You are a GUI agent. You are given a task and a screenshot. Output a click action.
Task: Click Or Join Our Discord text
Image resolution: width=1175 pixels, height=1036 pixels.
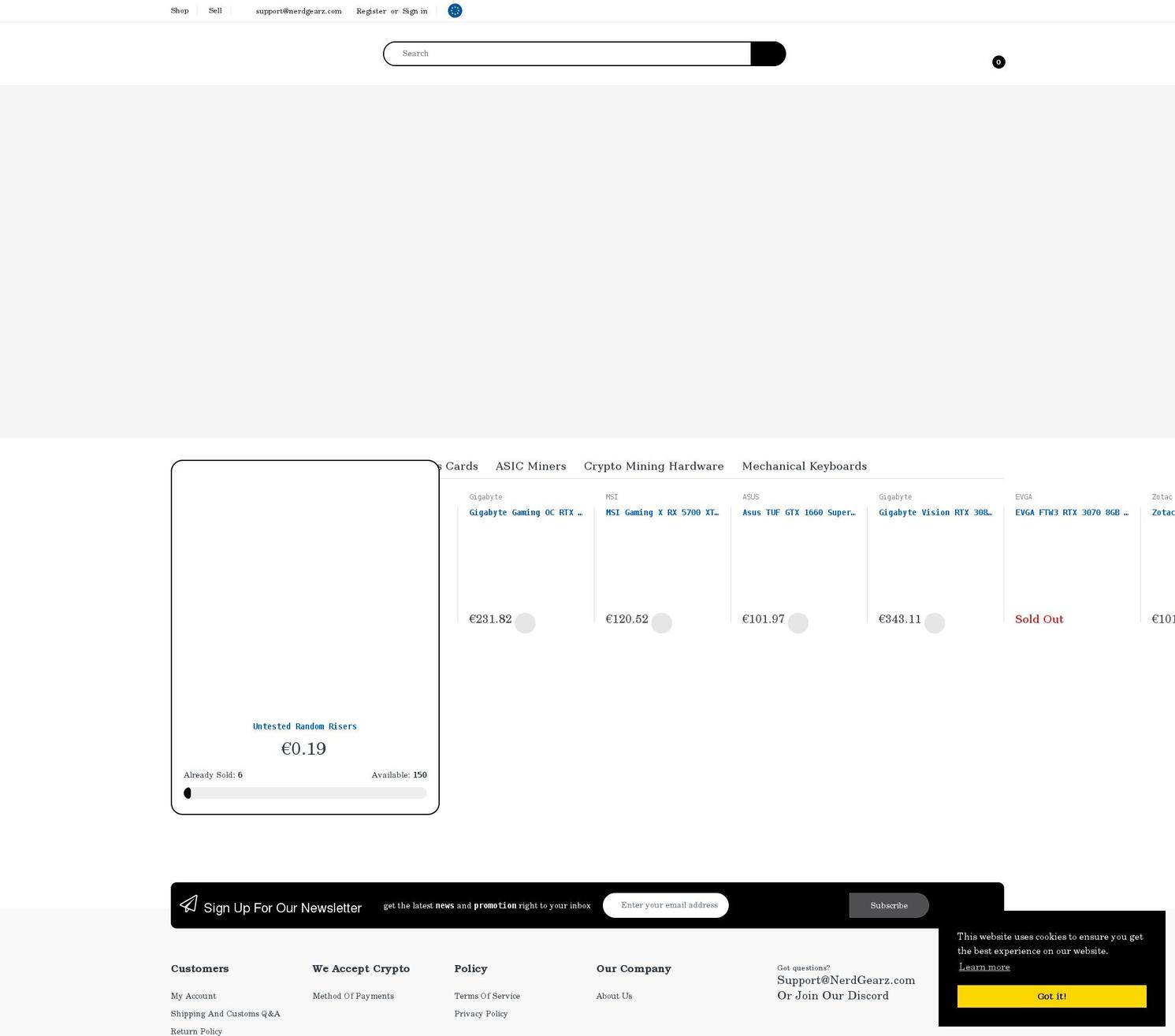(833, 995)
